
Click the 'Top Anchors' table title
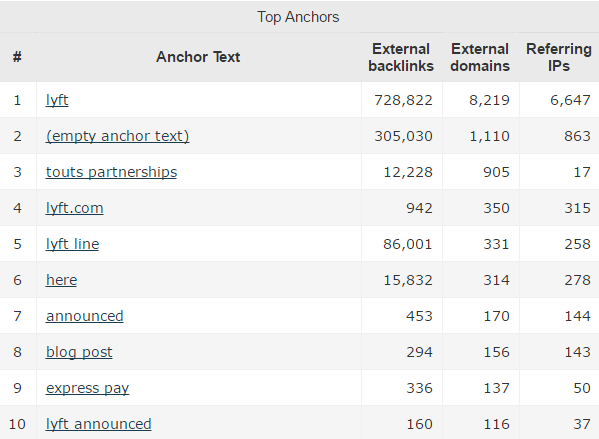point(298,17)
